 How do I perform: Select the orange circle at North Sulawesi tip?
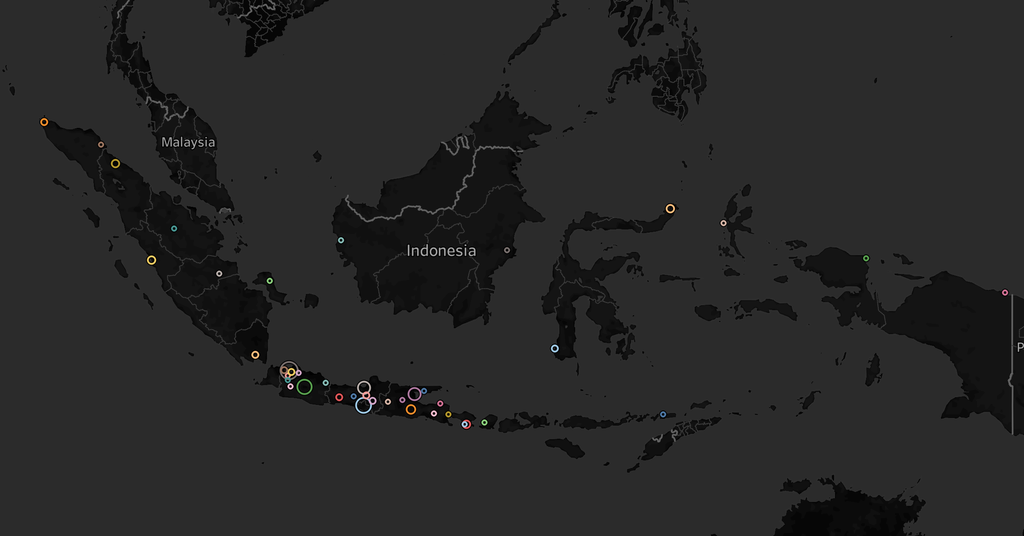tap(670, 209)
